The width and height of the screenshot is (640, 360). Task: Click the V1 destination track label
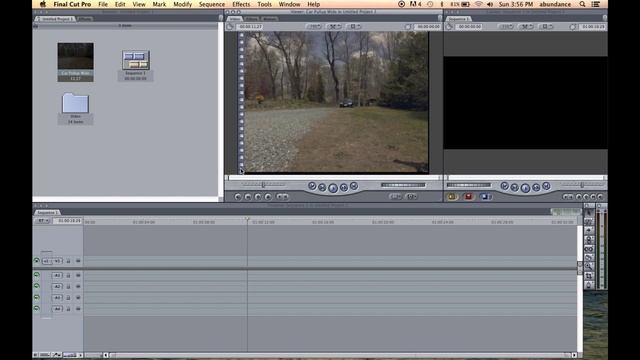pos(58,261)
